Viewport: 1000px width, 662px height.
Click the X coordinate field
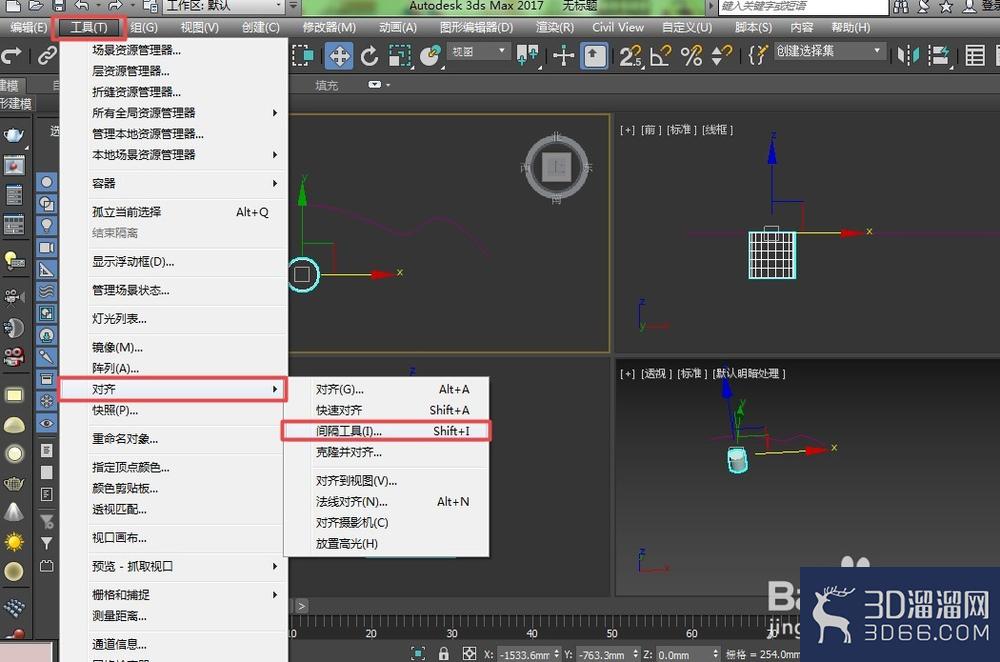(524, 655)
